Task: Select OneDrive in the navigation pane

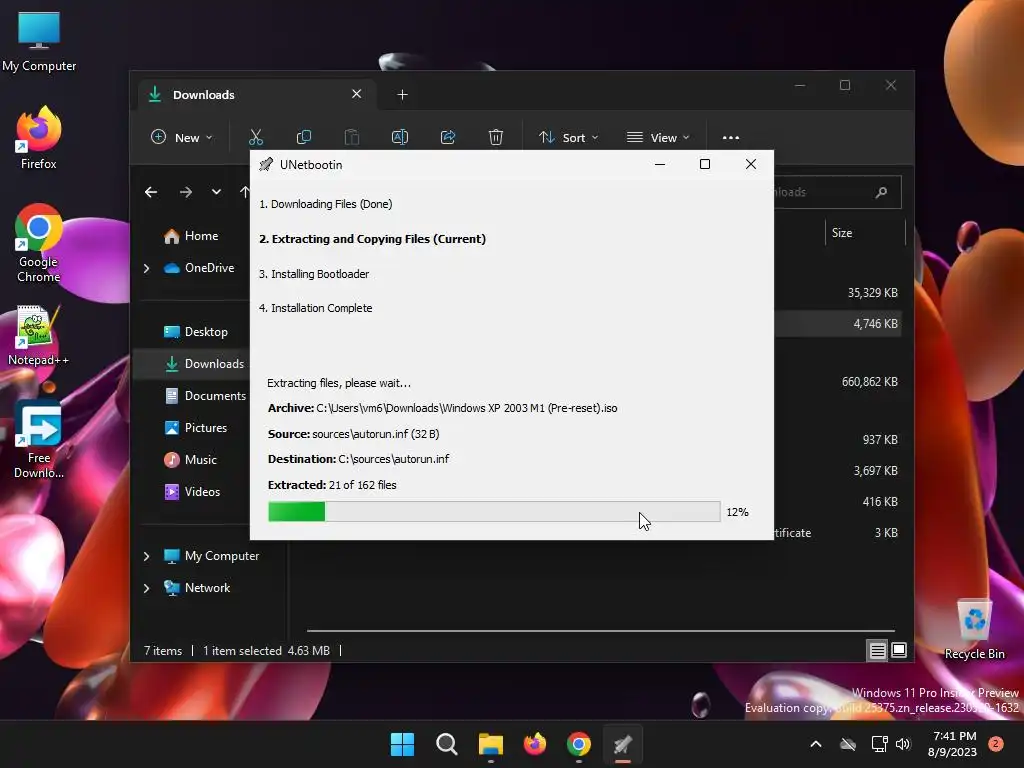Action: pyautogui.click(x=199, y=268)
